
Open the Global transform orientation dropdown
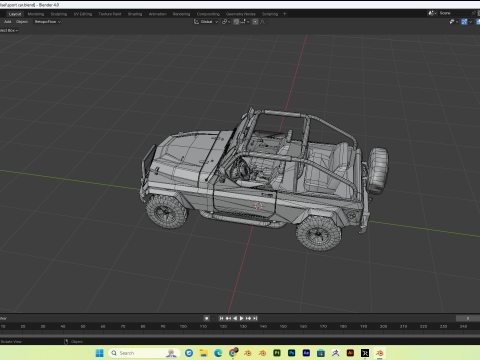click(x=206, y=22)
